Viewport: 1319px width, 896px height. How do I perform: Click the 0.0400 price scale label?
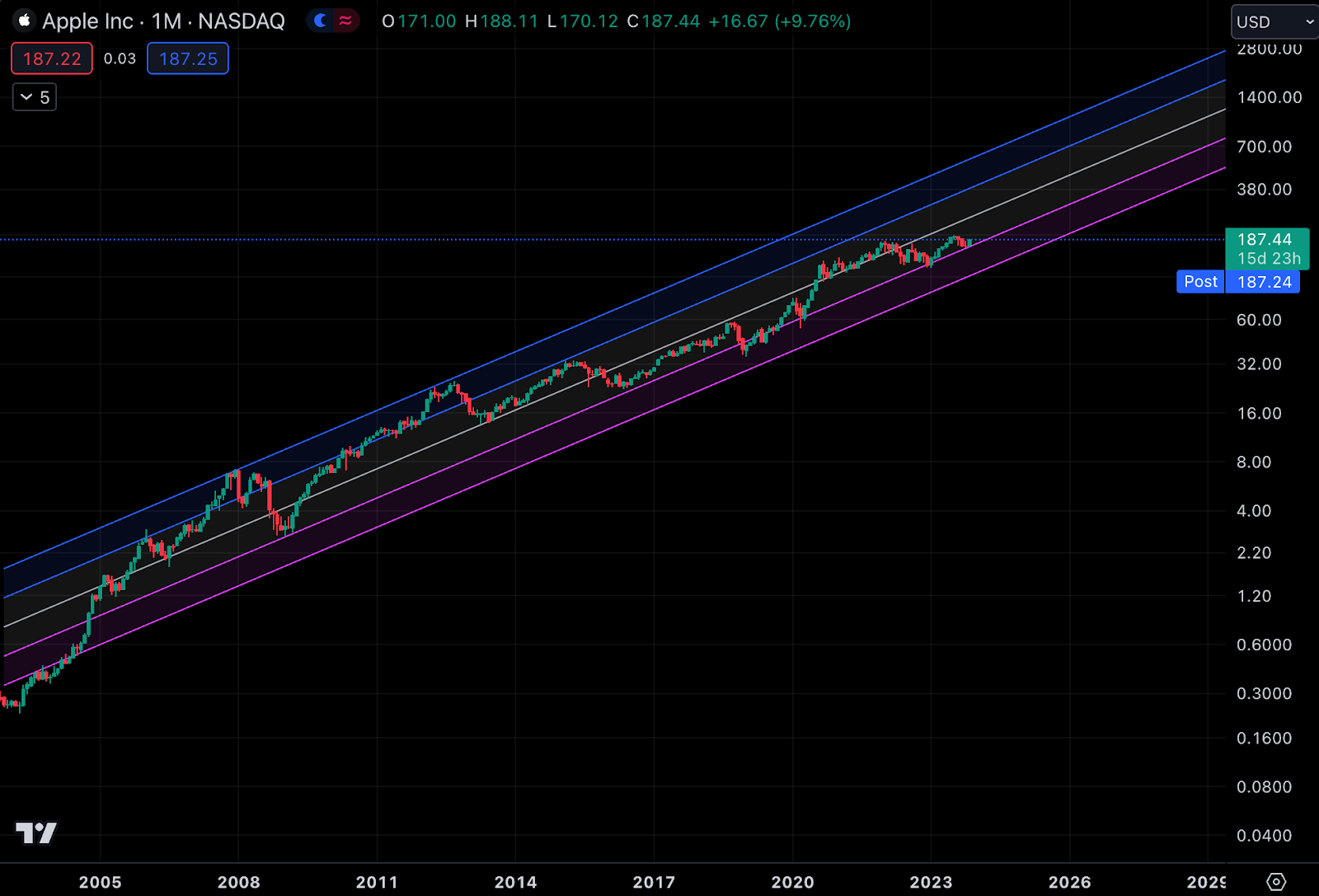[x=1264, y=835]
